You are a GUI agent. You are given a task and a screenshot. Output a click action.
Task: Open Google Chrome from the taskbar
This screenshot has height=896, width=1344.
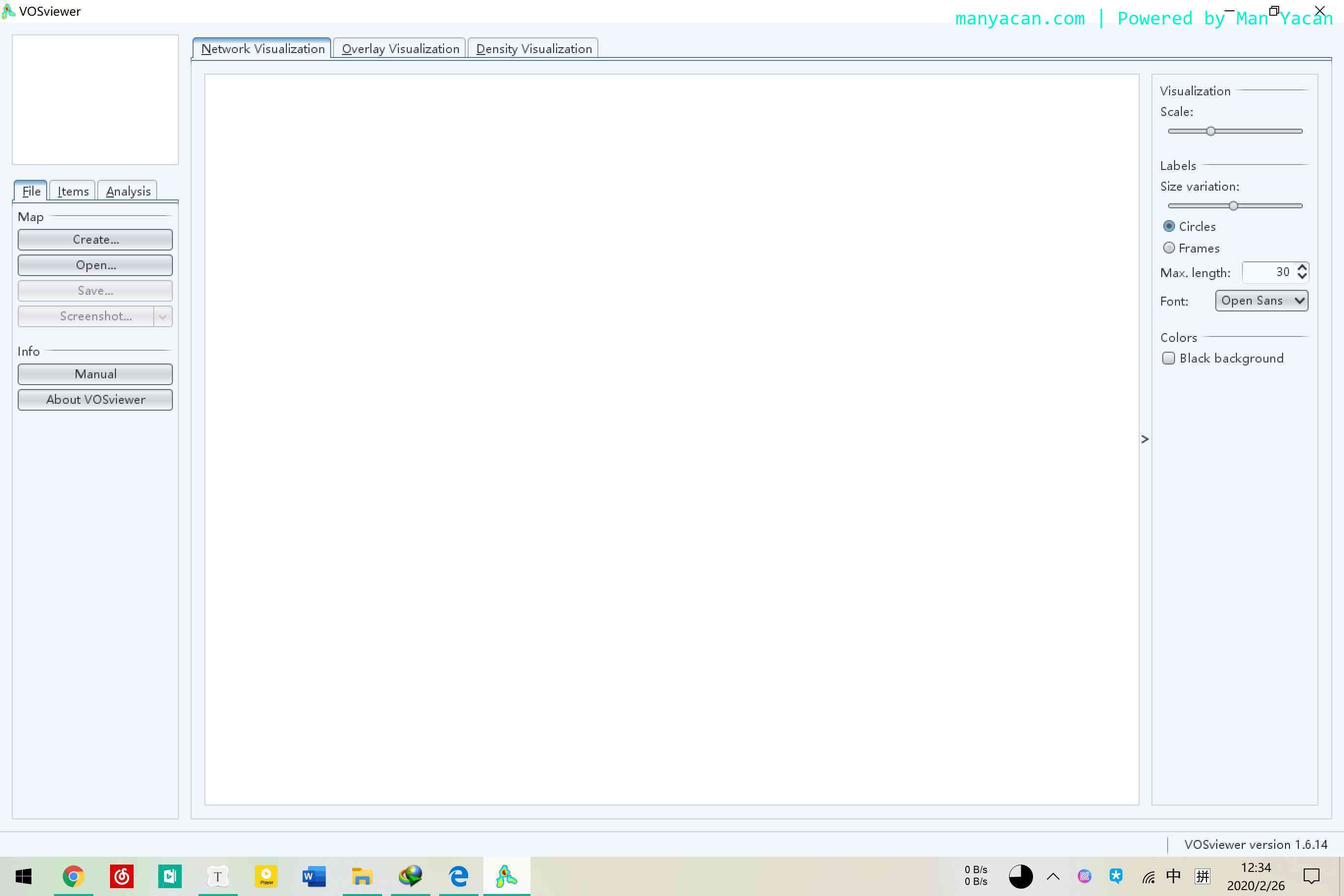tap(73, 876)
